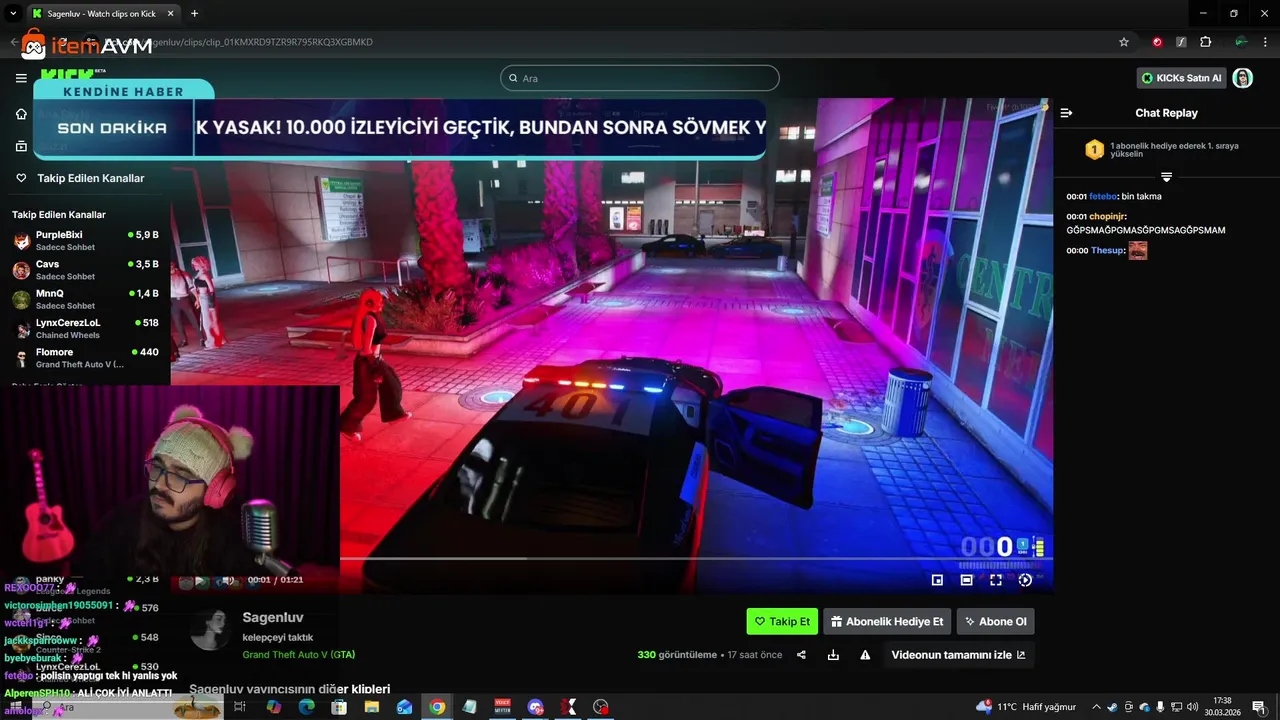
Task: Collapse the Chat Replay panel
Action: (x=1066, y=113)
